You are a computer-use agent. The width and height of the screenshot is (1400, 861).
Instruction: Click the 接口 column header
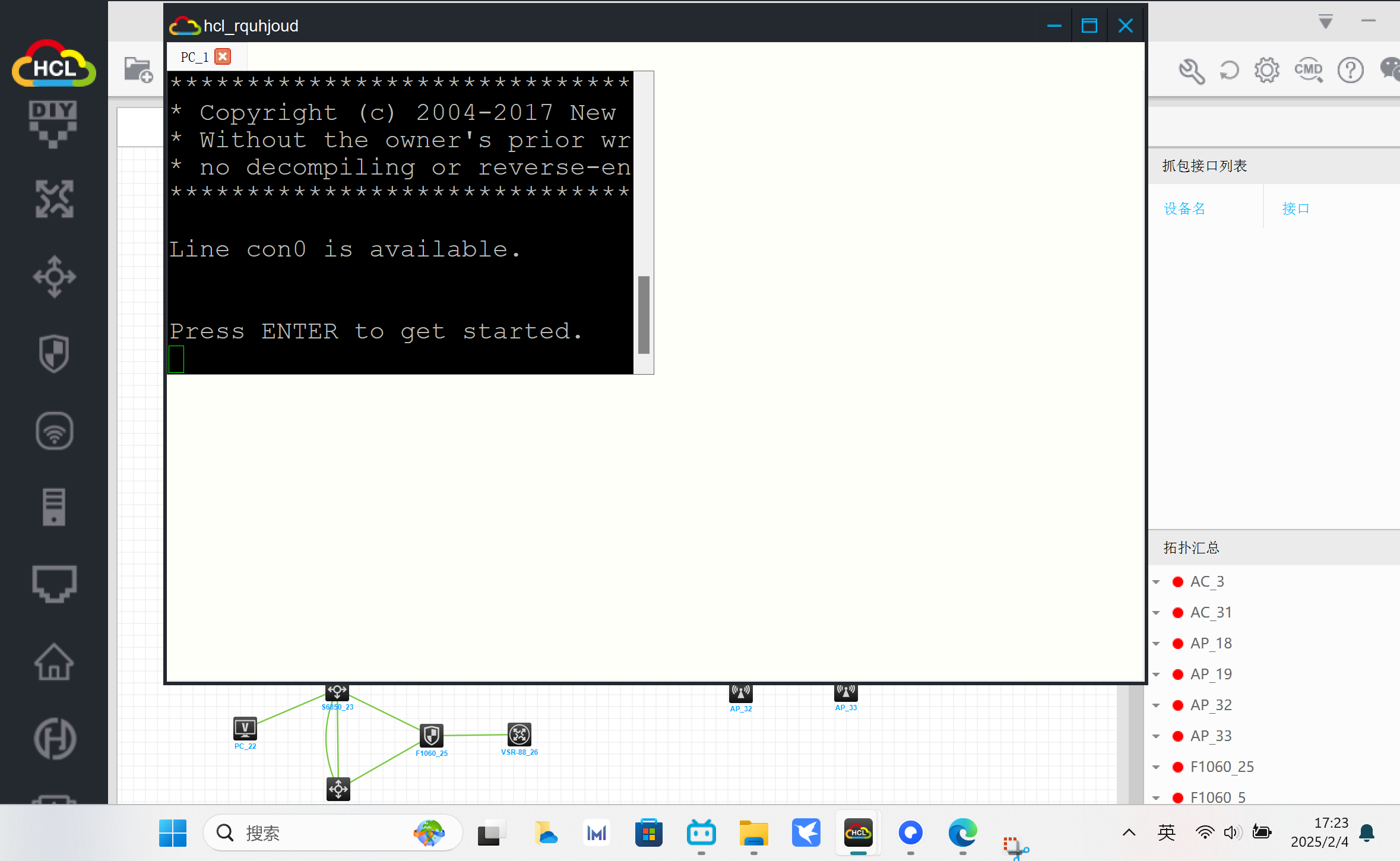pos(1296,208)
